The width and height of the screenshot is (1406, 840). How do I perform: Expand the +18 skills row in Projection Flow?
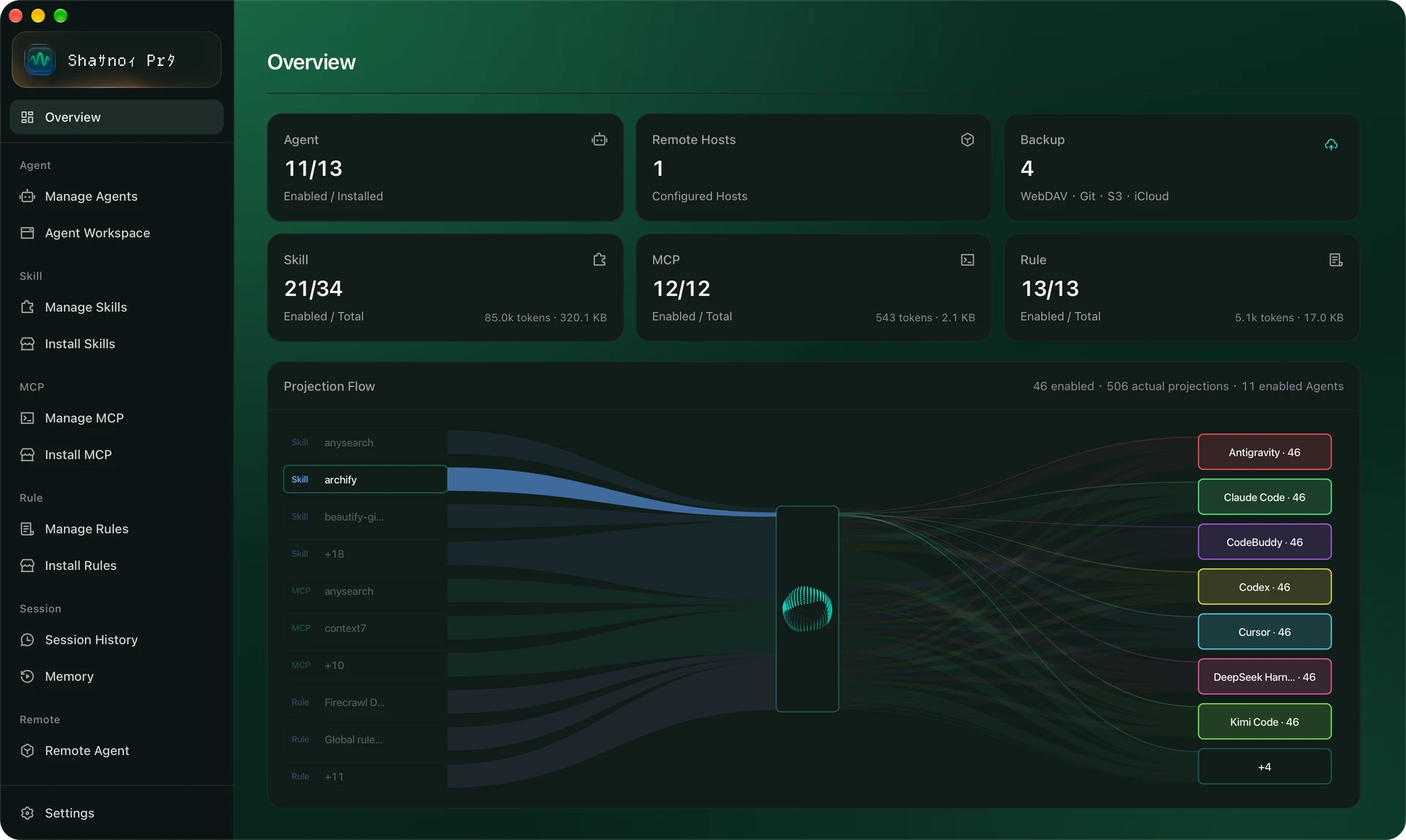click(x=365, y=554)
